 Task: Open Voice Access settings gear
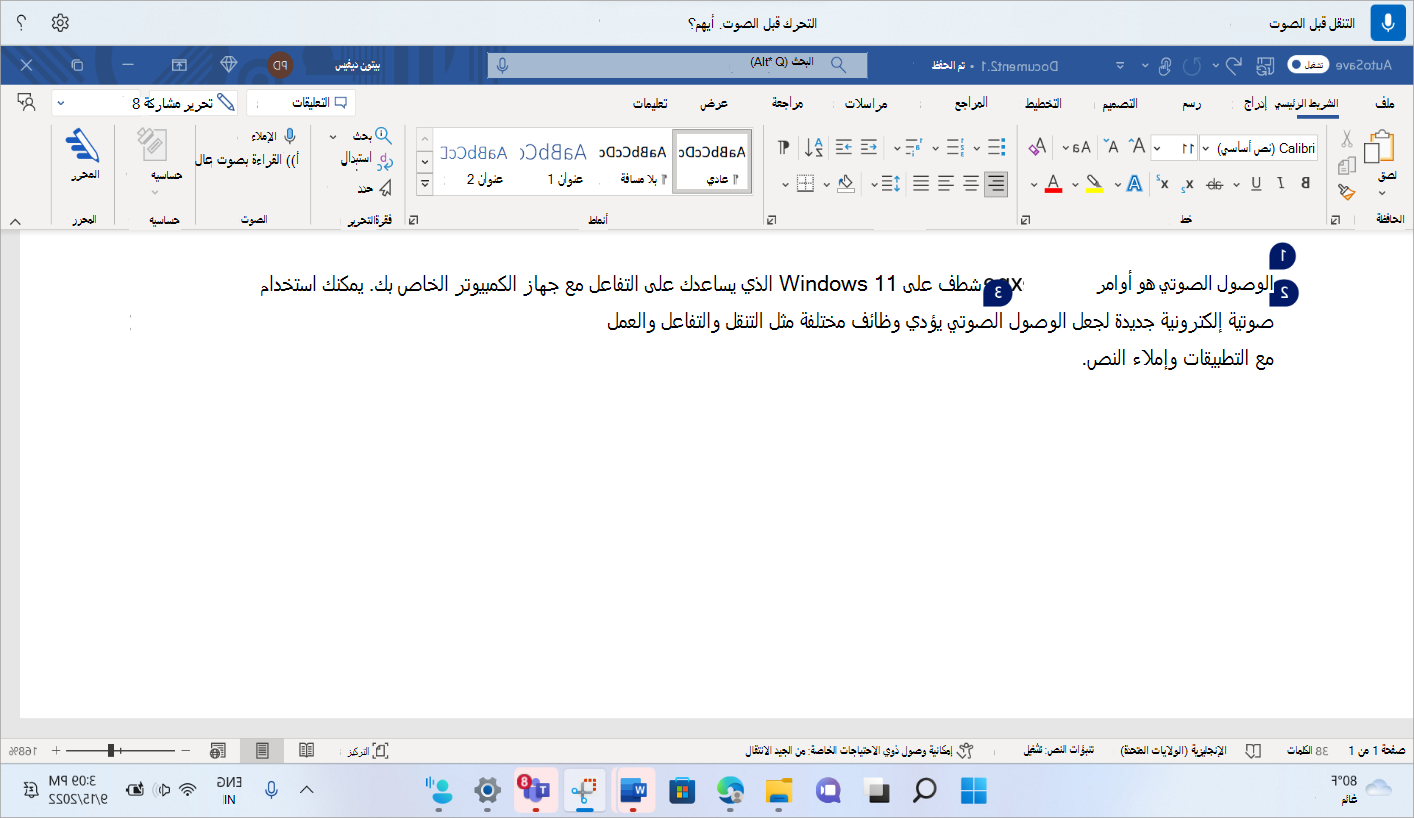pyautogui.click(x=60, y=22)
